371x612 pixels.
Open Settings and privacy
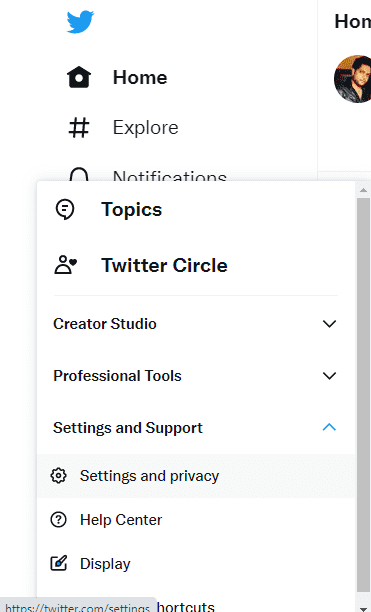pos(196,476)
